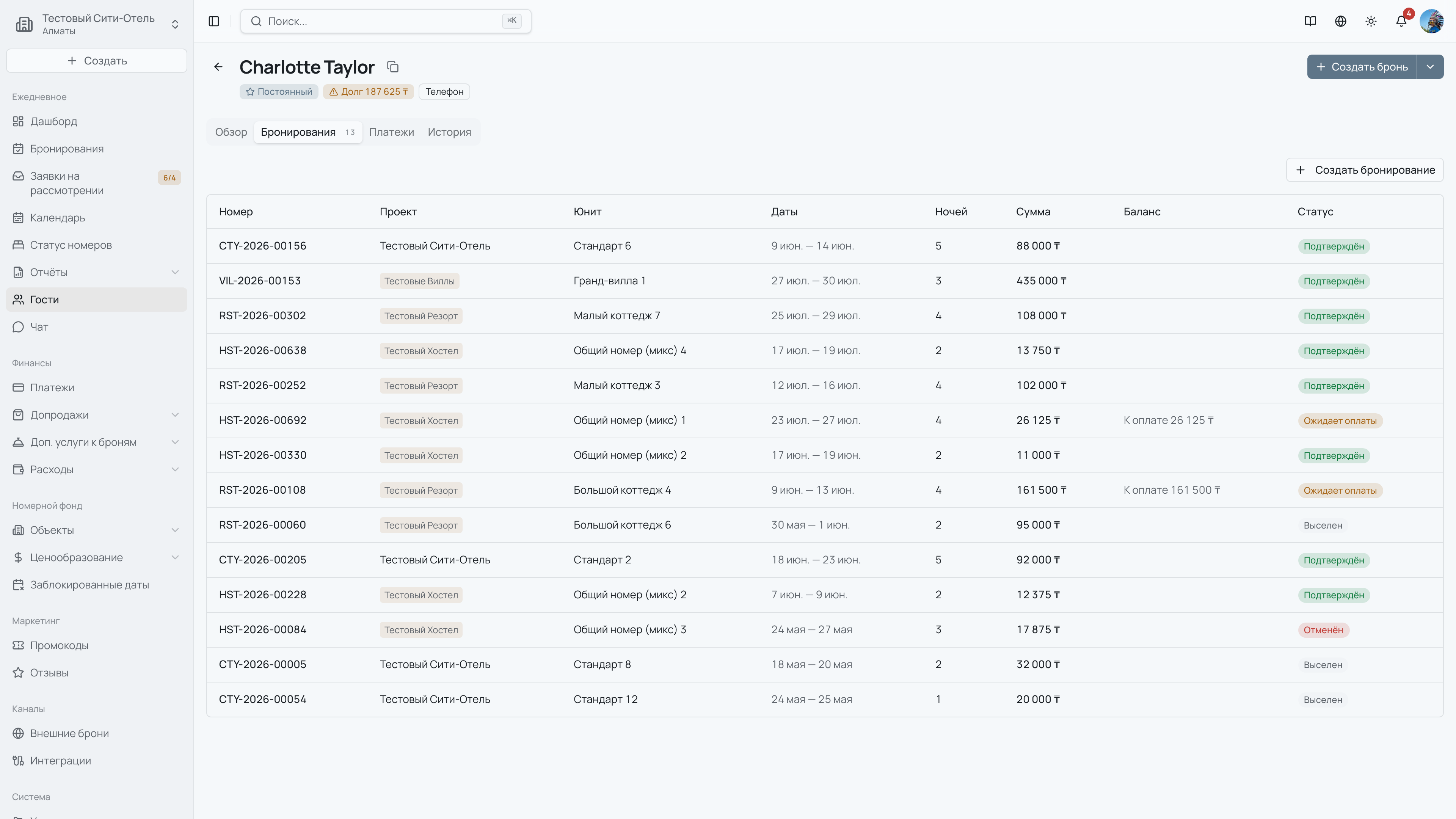This screenshot has height=819, width=1456.
Task: Open booking HST-2026-00084
Action: (263, 630)
